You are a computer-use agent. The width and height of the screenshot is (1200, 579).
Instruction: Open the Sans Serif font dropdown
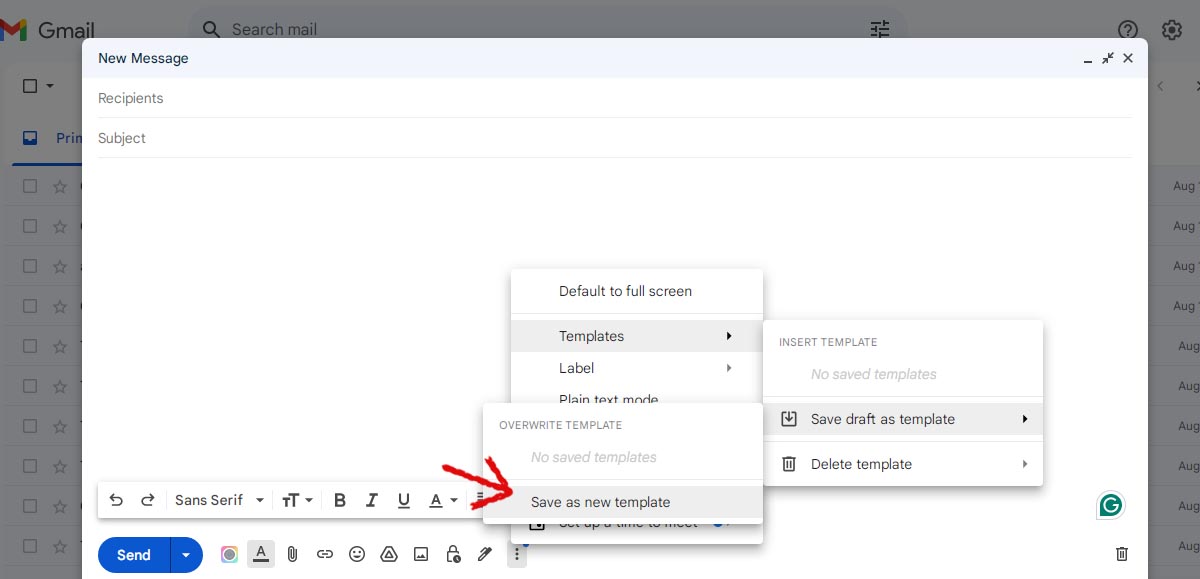219,500
